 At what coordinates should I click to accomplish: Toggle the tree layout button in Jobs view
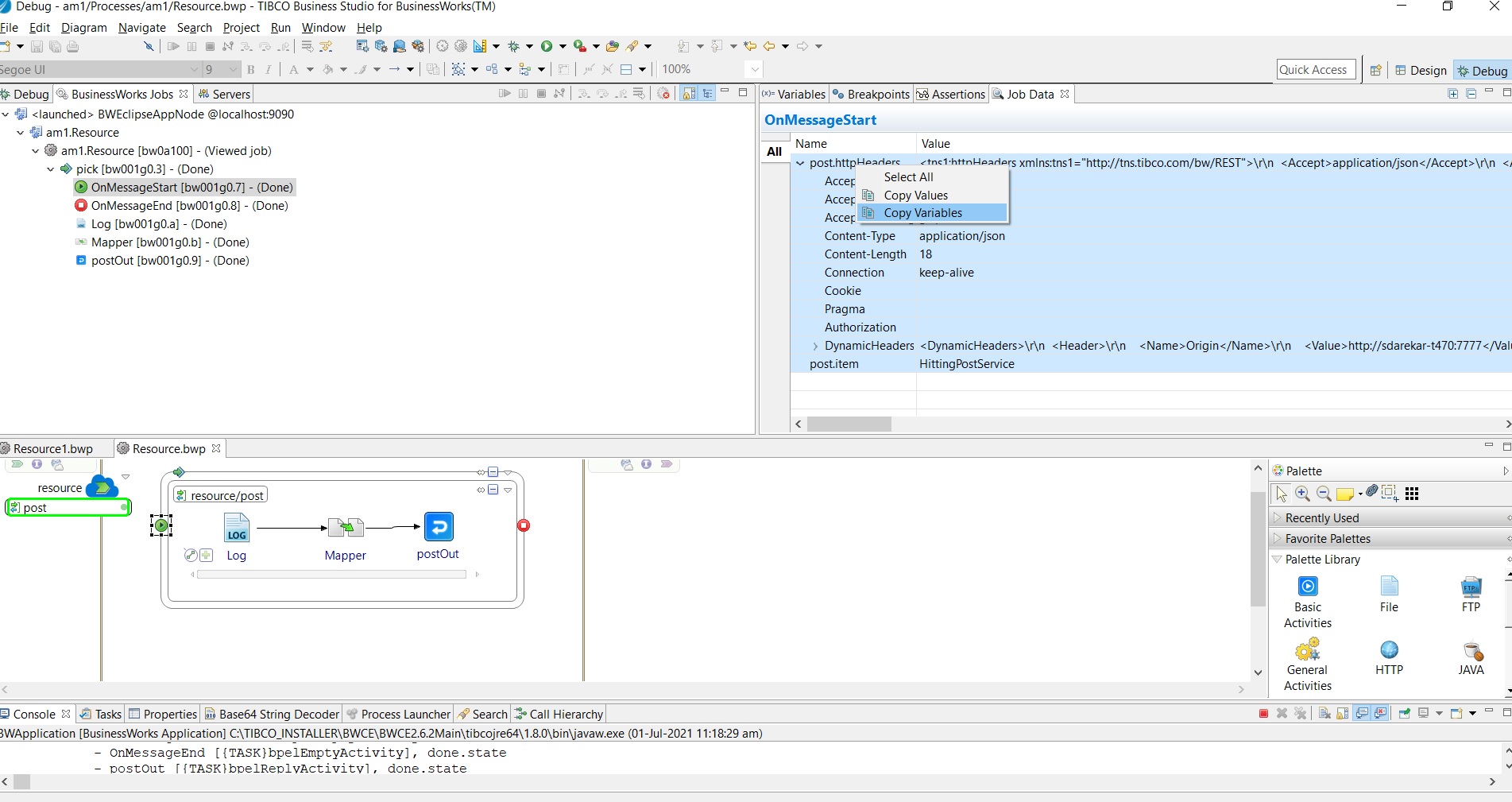(x=707, y=94)
